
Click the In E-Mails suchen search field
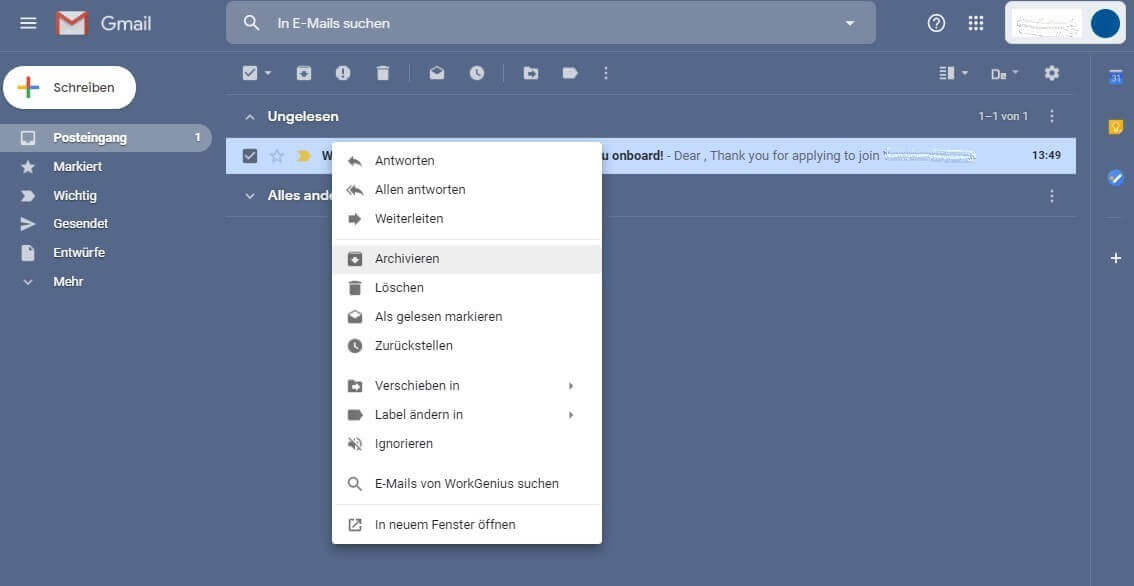pos(551,23)
